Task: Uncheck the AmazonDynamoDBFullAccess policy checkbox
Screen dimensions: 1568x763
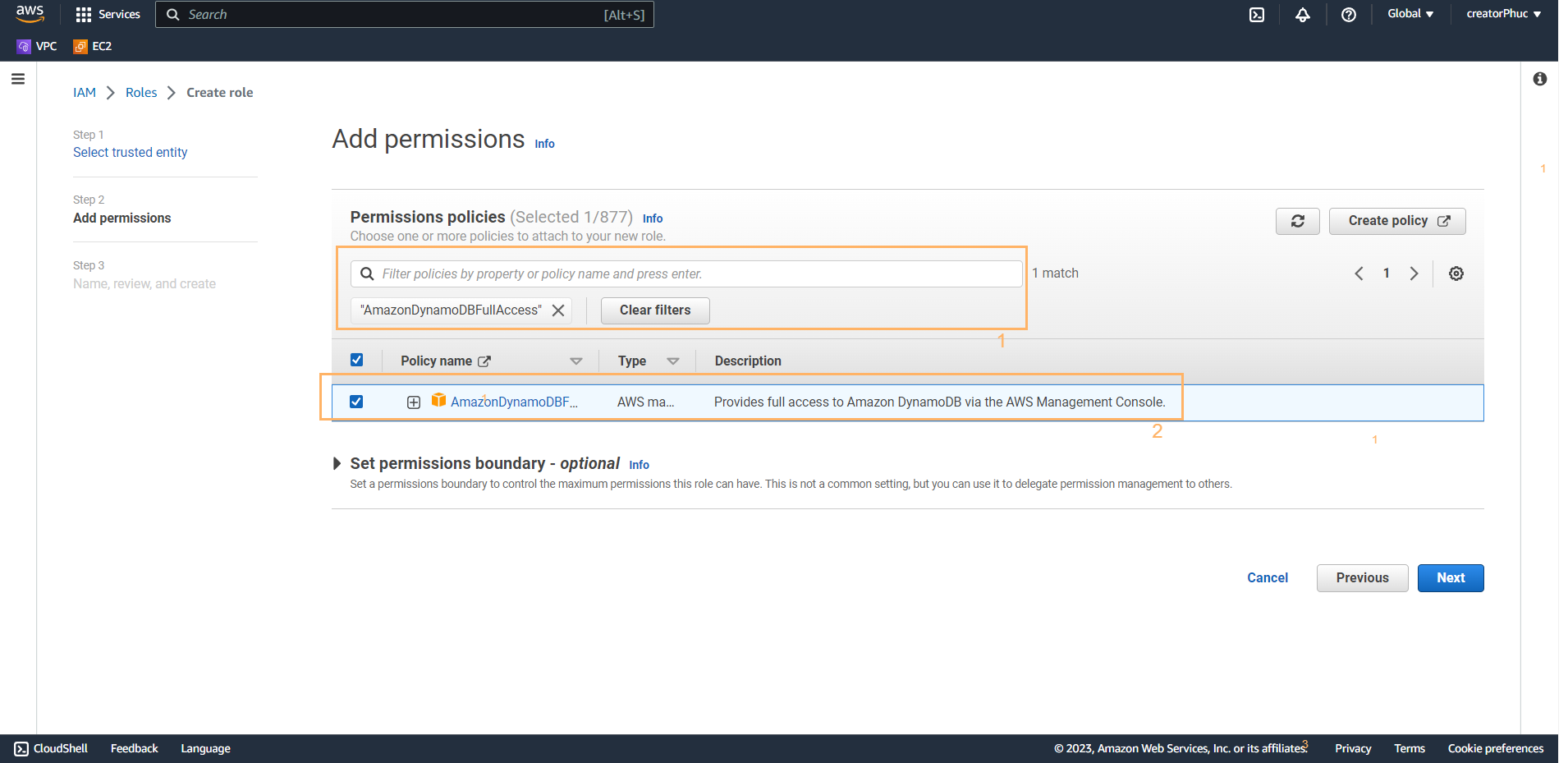Action: 356,402
